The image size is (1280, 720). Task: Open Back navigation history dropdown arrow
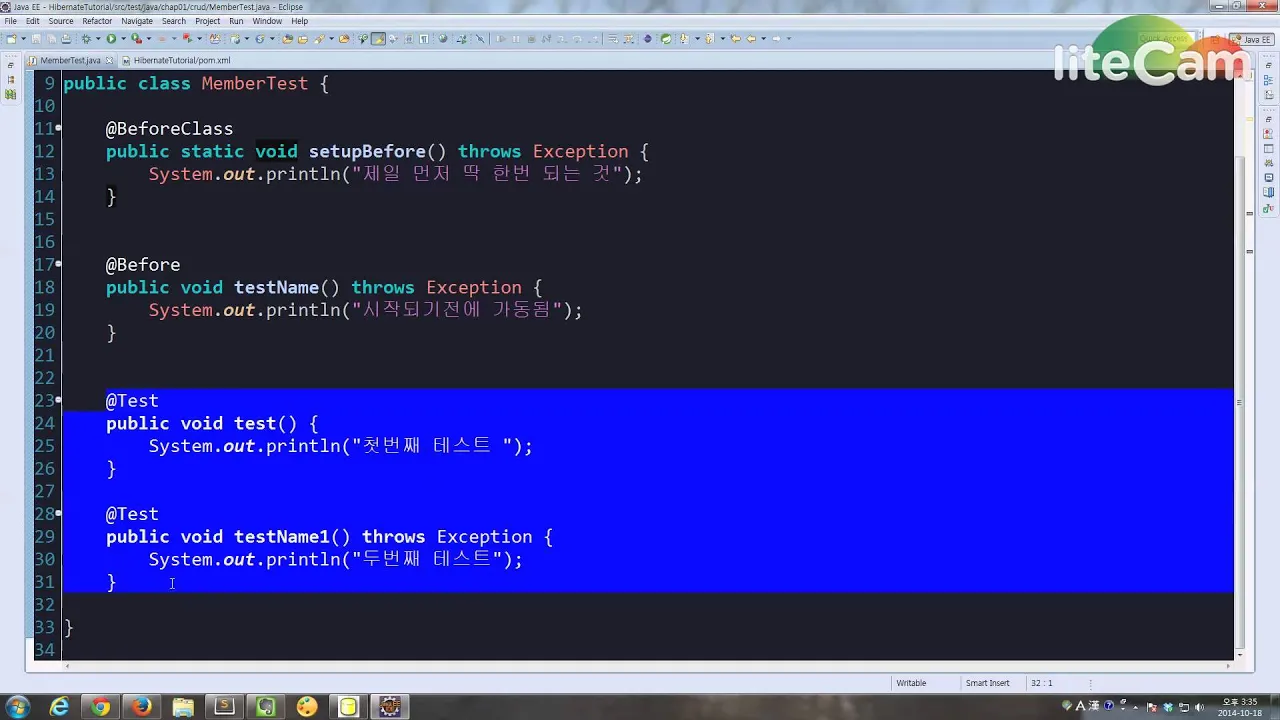(x=763, y=39)
